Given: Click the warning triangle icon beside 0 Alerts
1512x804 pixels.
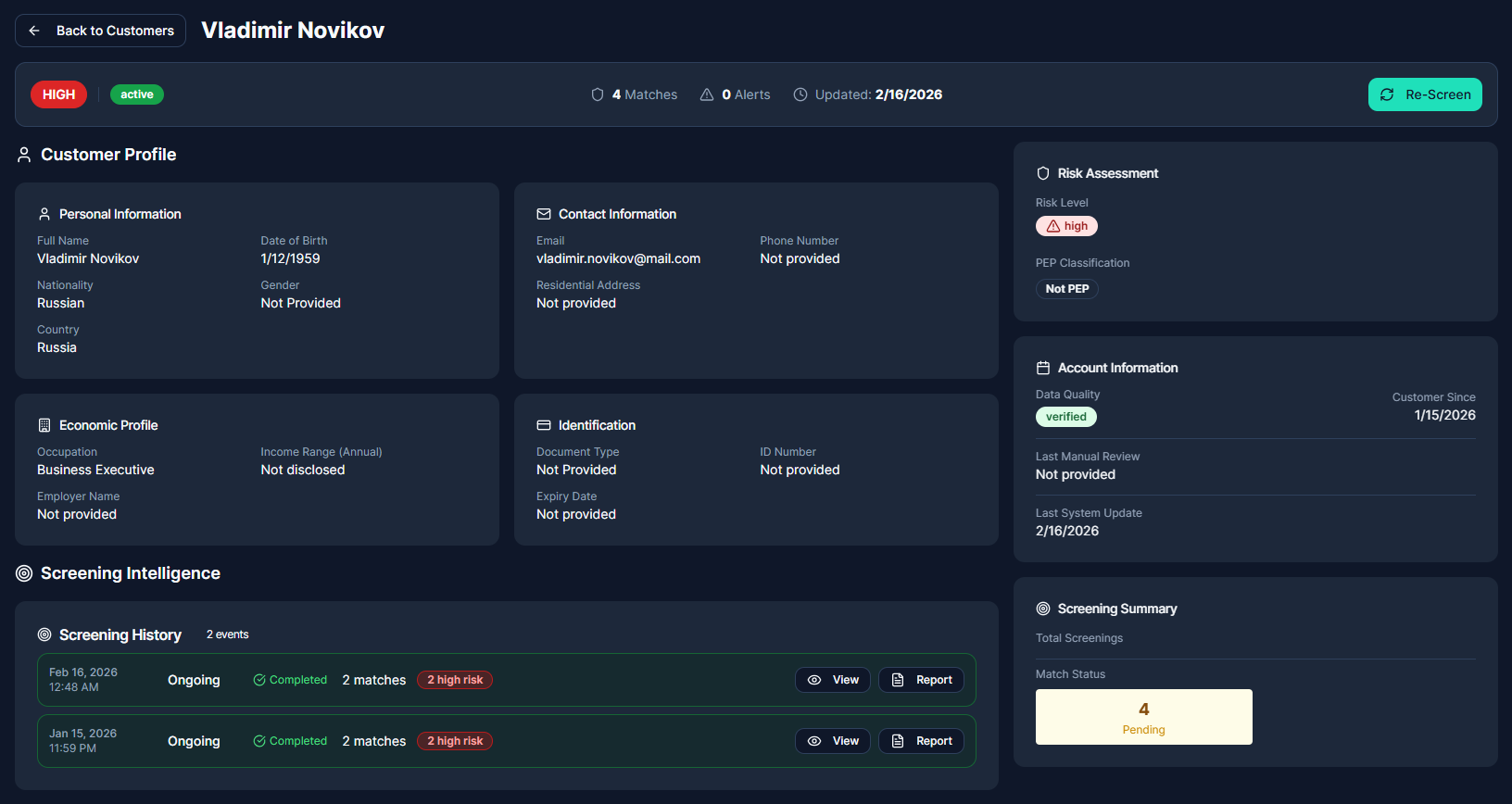Looking at the screenshot, I should click(x=707, y=94).
